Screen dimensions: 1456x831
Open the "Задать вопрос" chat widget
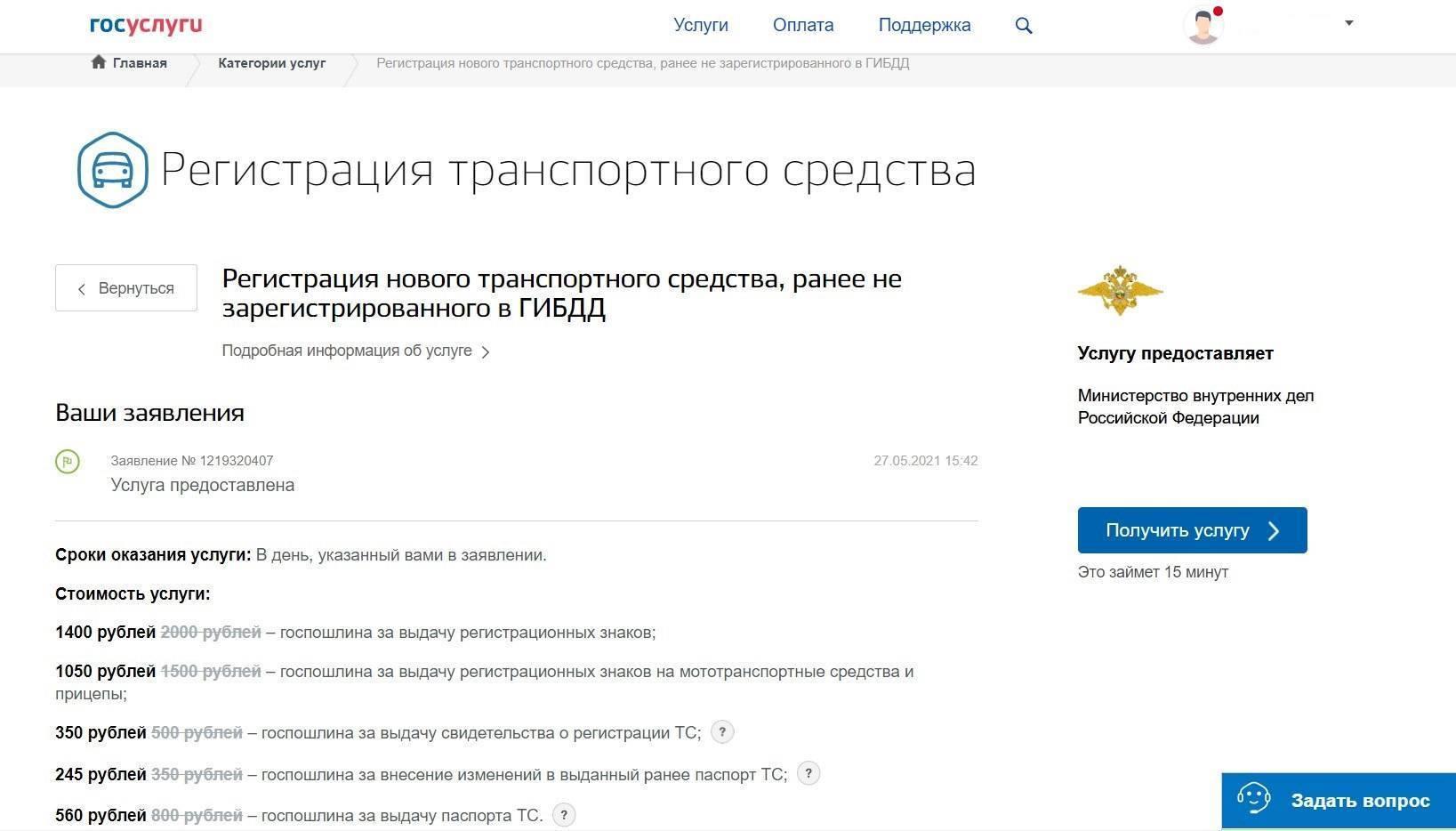pyautogui.click(x=1339, y=800)
